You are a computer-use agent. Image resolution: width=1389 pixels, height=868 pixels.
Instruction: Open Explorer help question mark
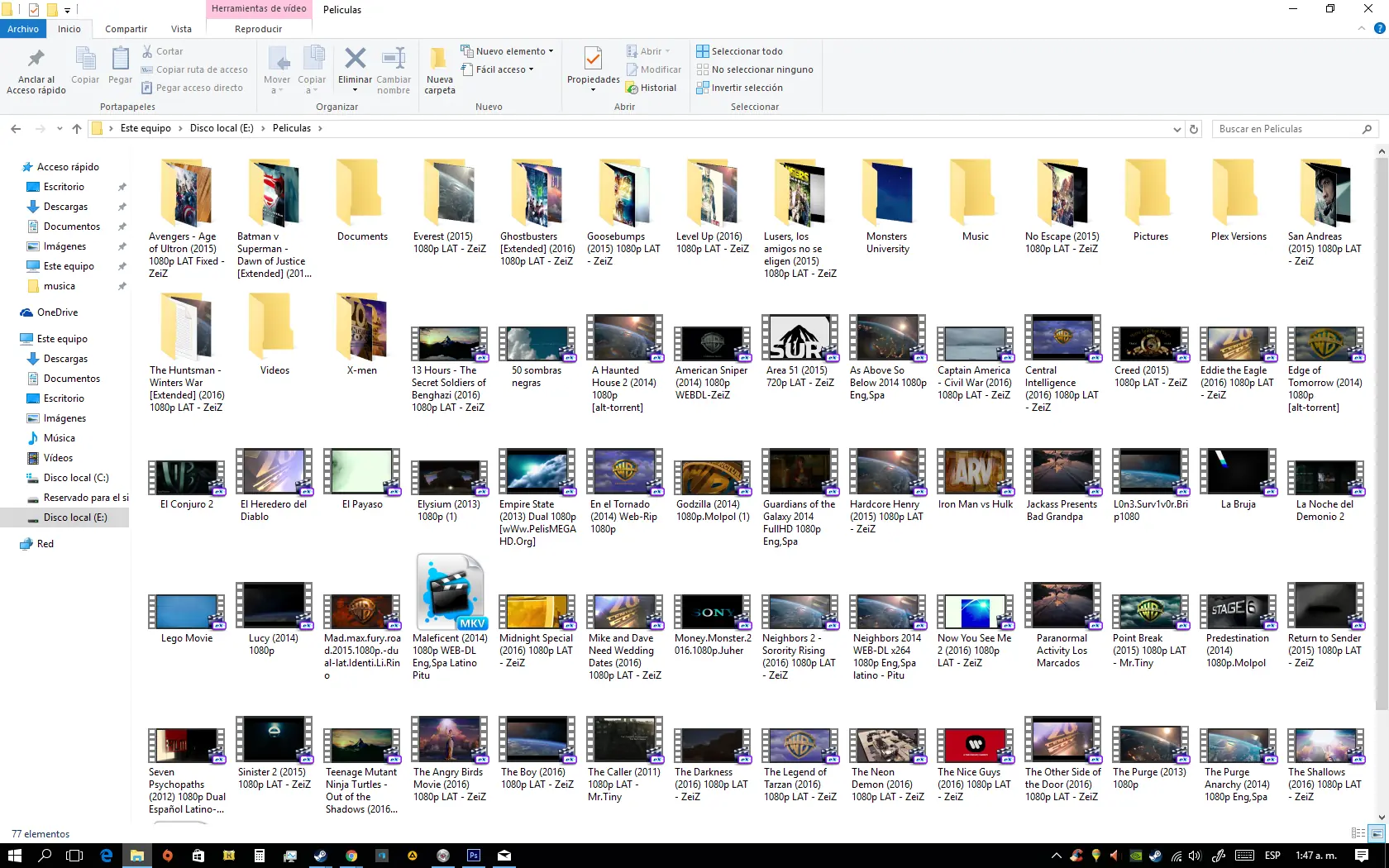(x=1379, y=28)
